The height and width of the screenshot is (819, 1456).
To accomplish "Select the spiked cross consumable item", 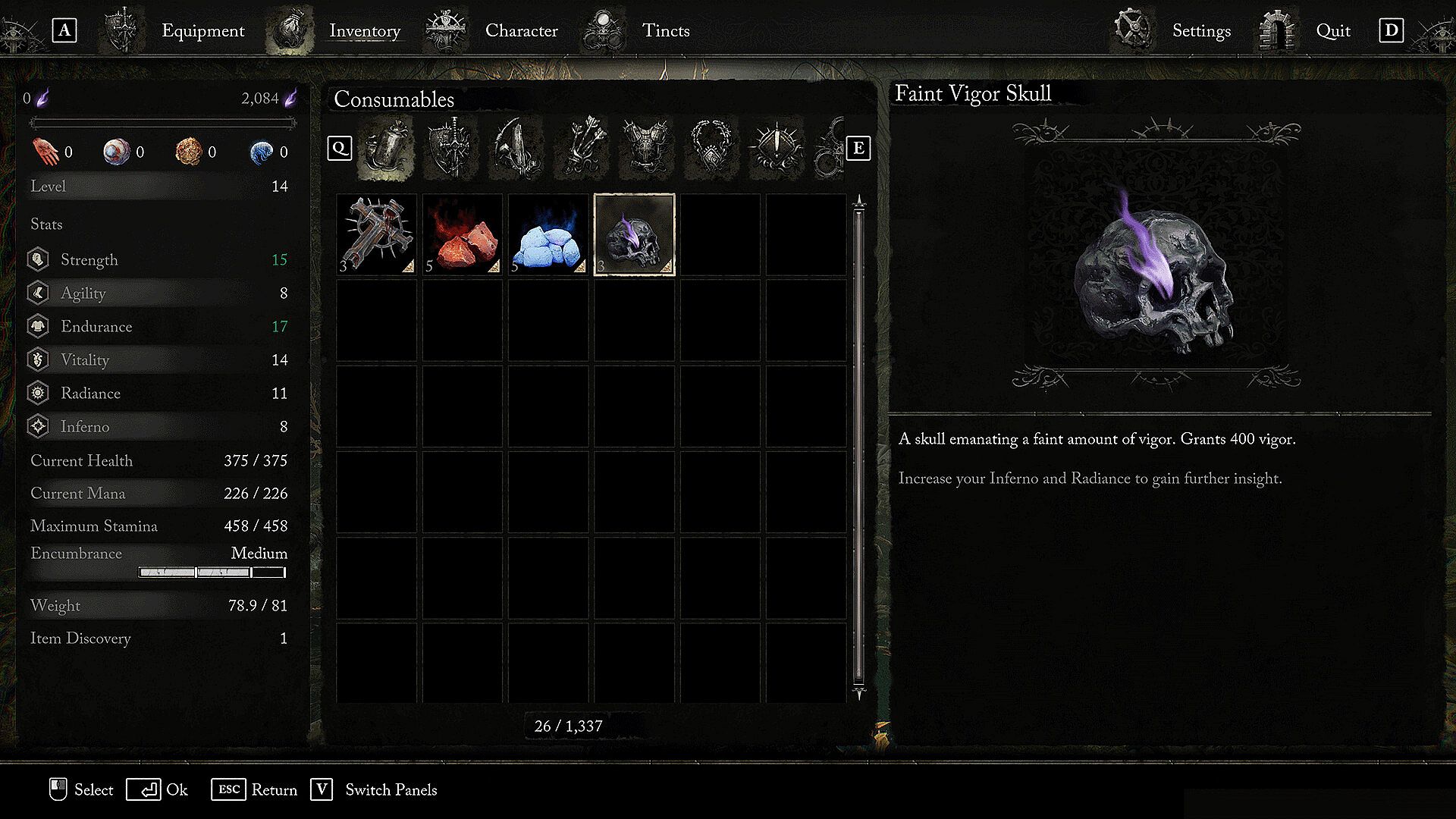I will click(377, 234).
